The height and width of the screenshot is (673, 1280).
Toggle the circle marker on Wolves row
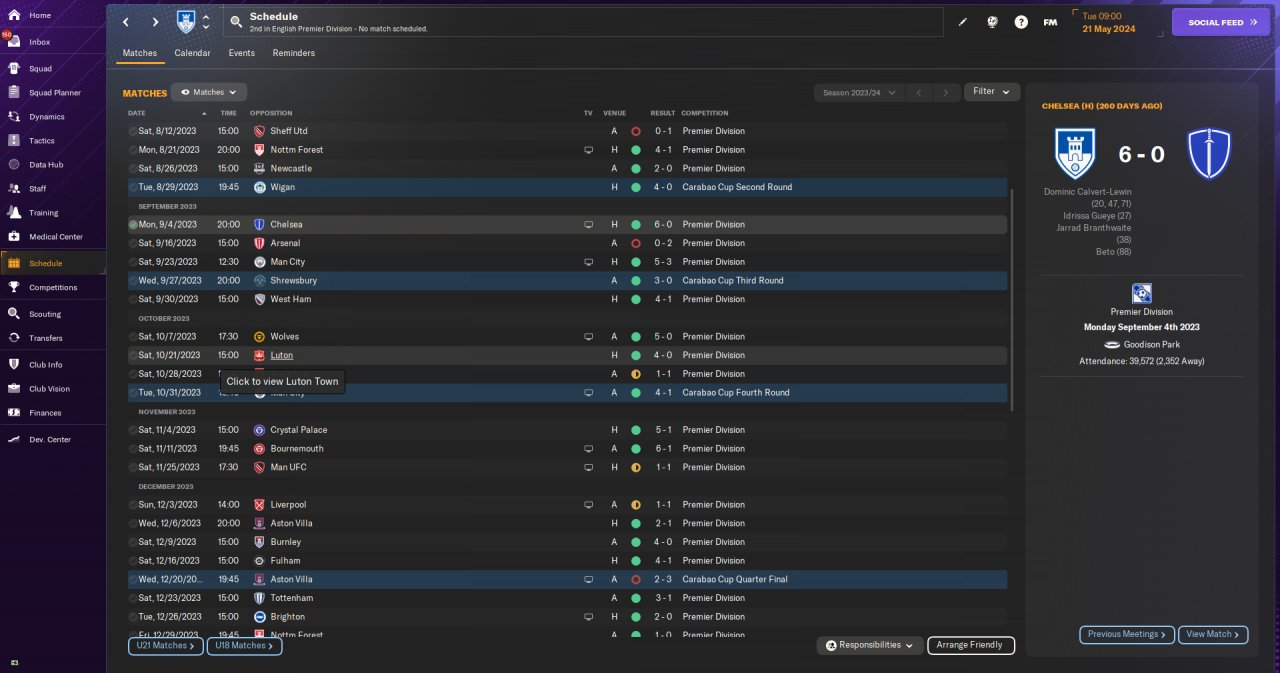[x=133, y=337]
